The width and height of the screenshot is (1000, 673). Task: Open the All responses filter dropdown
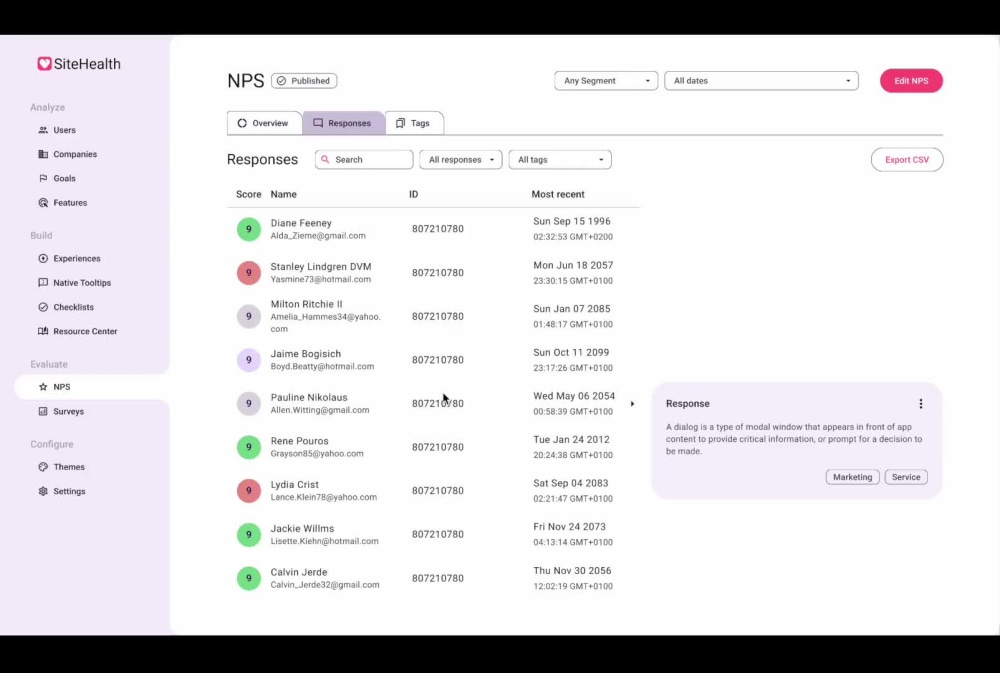(460, 159)
